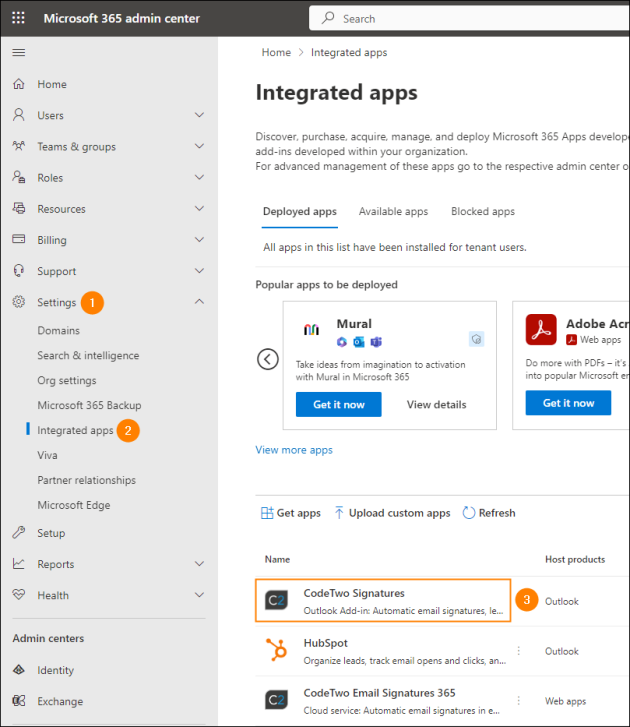Open CodeTwo Email Signatures 365 more options
The width and height of the screenshot is (630, 727).
pos(519,701)
